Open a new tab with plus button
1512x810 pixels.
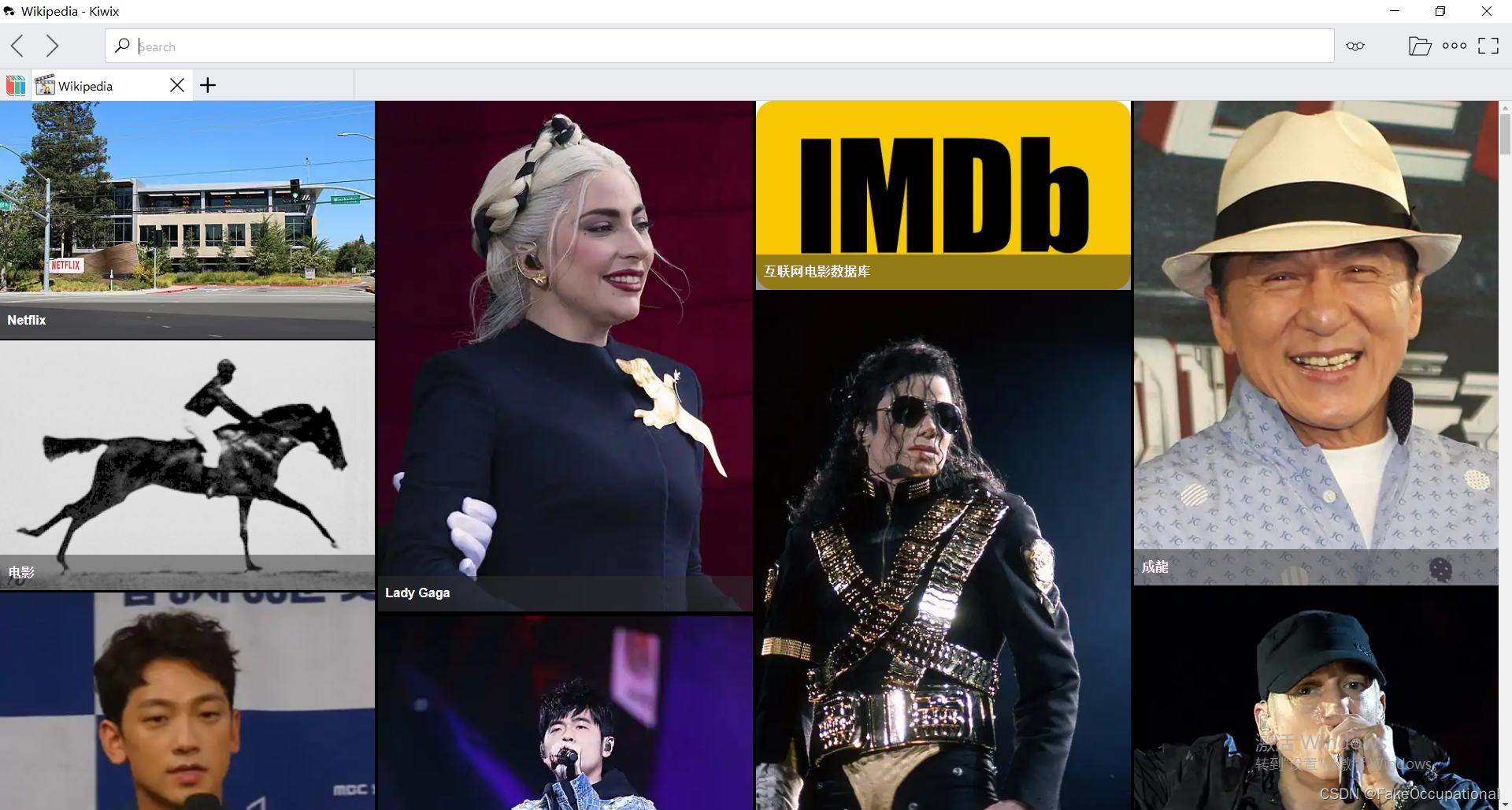click(208, 85)
